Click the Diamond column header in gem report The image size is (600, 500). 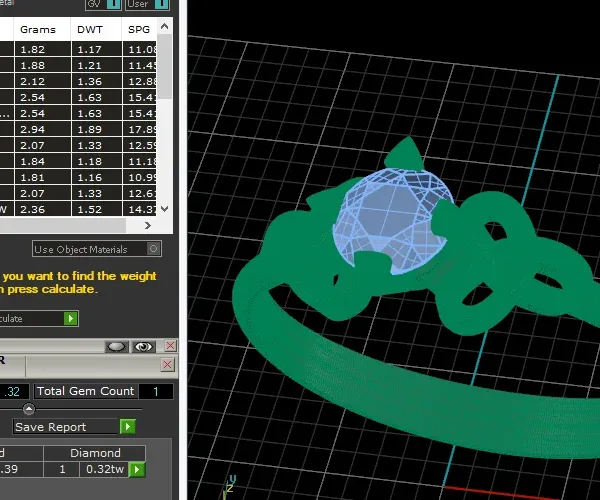click(x=95, y=453)
